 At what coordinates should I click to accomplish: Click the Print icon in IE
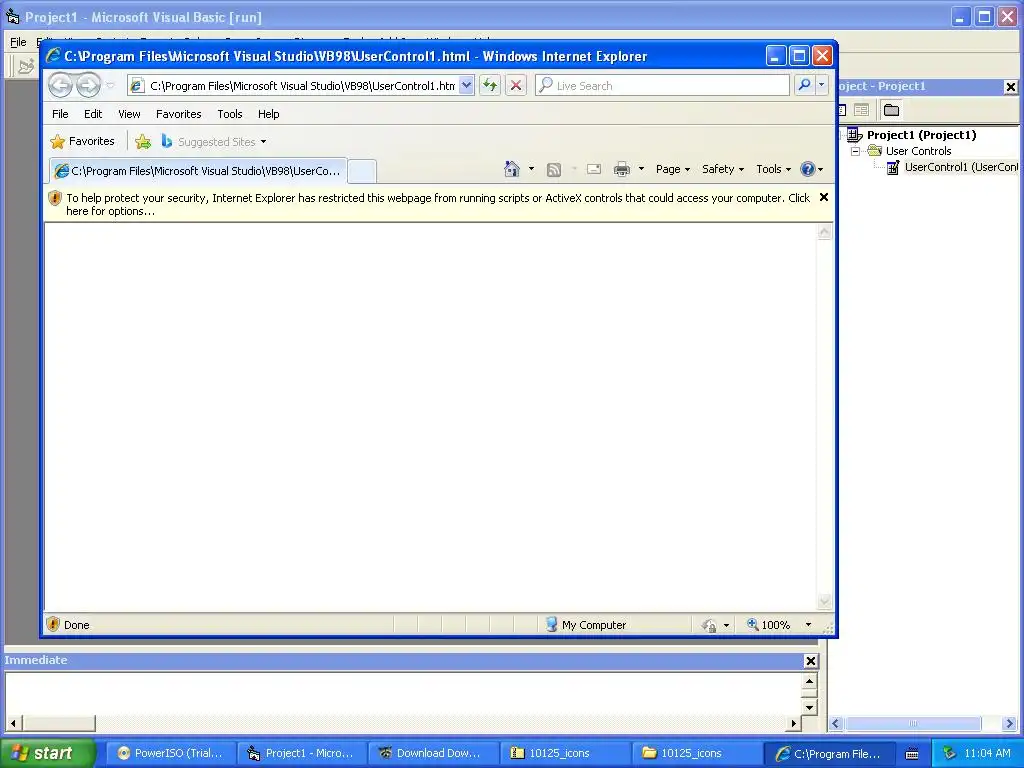[x=622, y=169]
